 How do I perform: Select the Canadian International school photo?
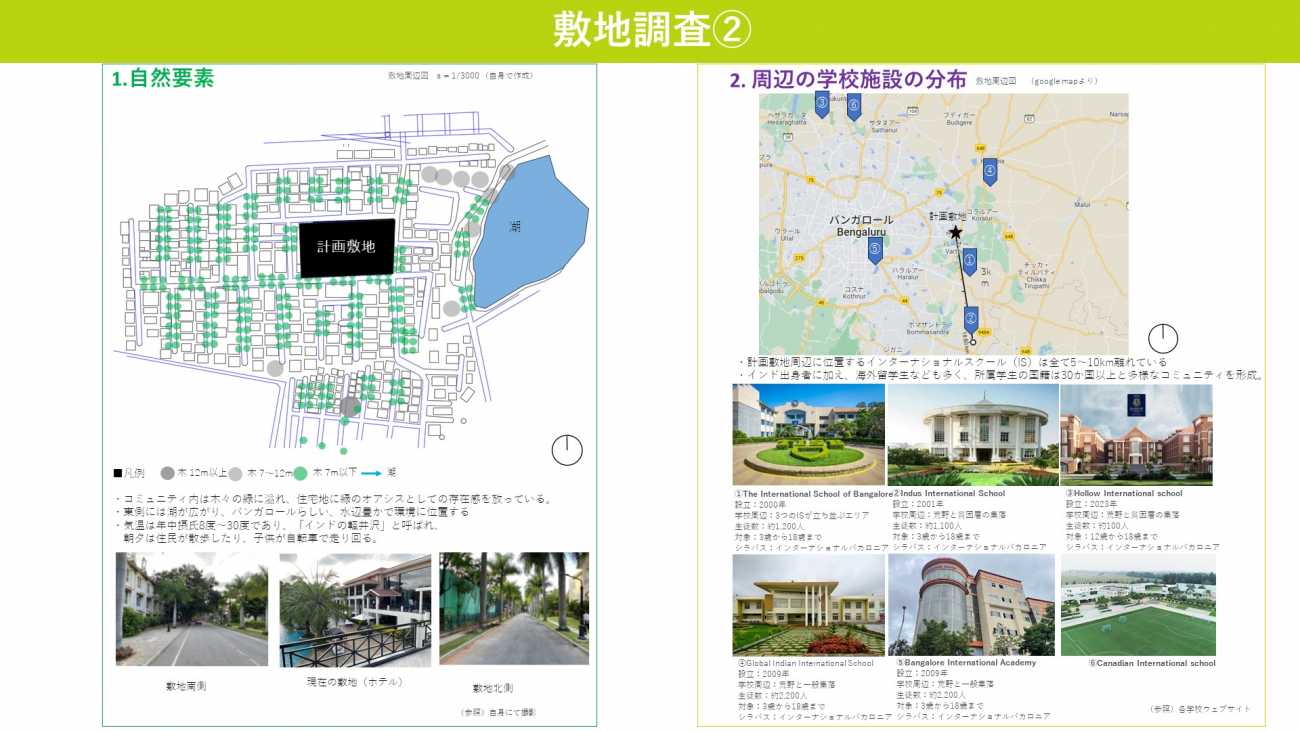tap(1137, 605)
